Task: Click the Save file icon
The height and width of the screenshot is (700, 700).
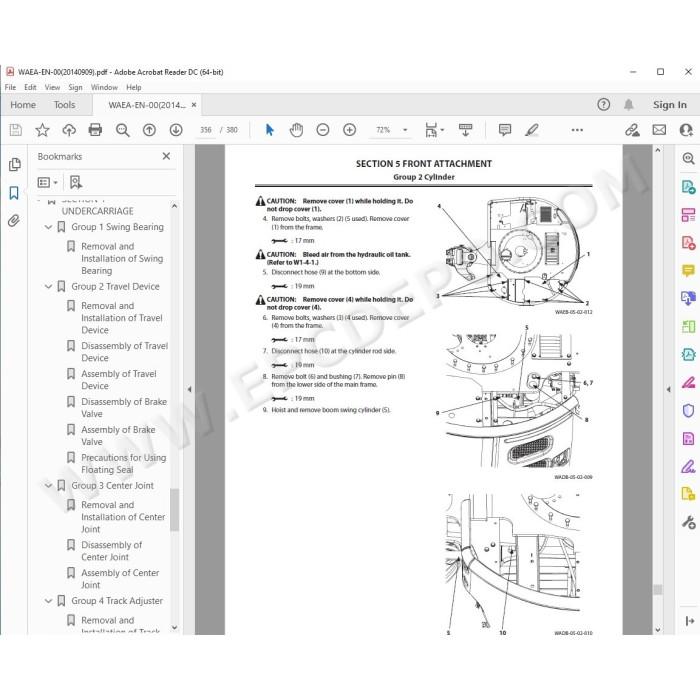Action: pos(16,130)
